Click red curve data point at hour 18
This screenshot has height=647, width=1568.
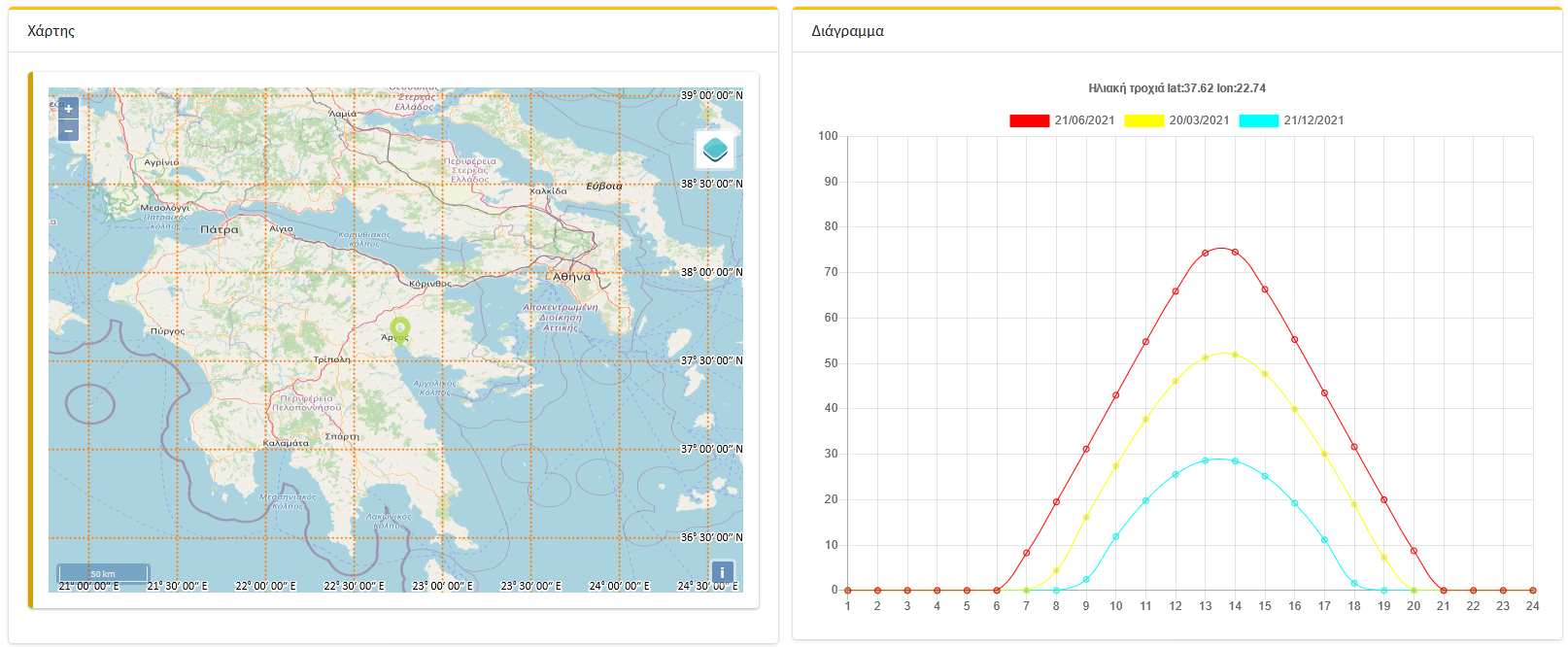(x=1354, y=447)
